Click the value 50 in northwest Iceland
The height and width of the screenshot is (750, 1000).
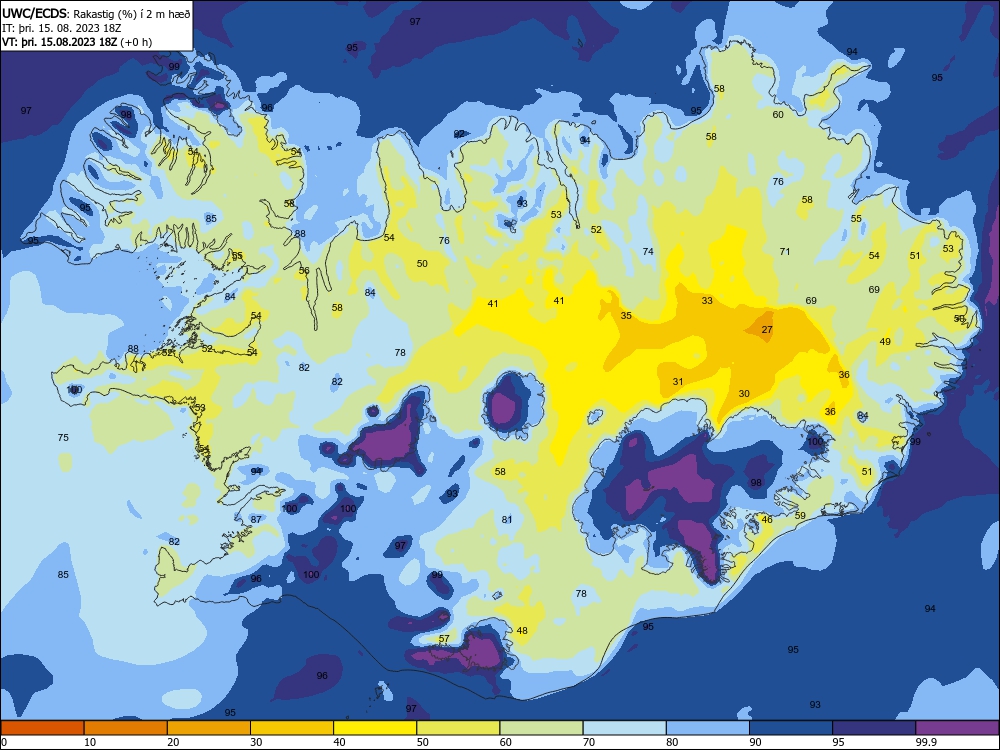[x=422, y=263]
